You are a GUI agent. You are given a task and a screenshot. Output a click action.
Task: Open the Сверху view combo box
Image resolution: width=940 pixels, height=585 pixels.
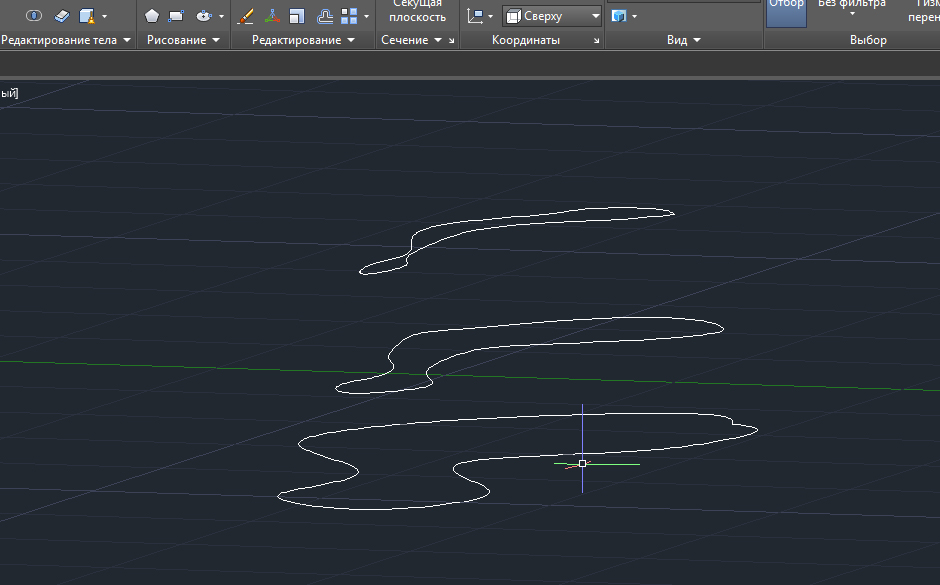552,16
